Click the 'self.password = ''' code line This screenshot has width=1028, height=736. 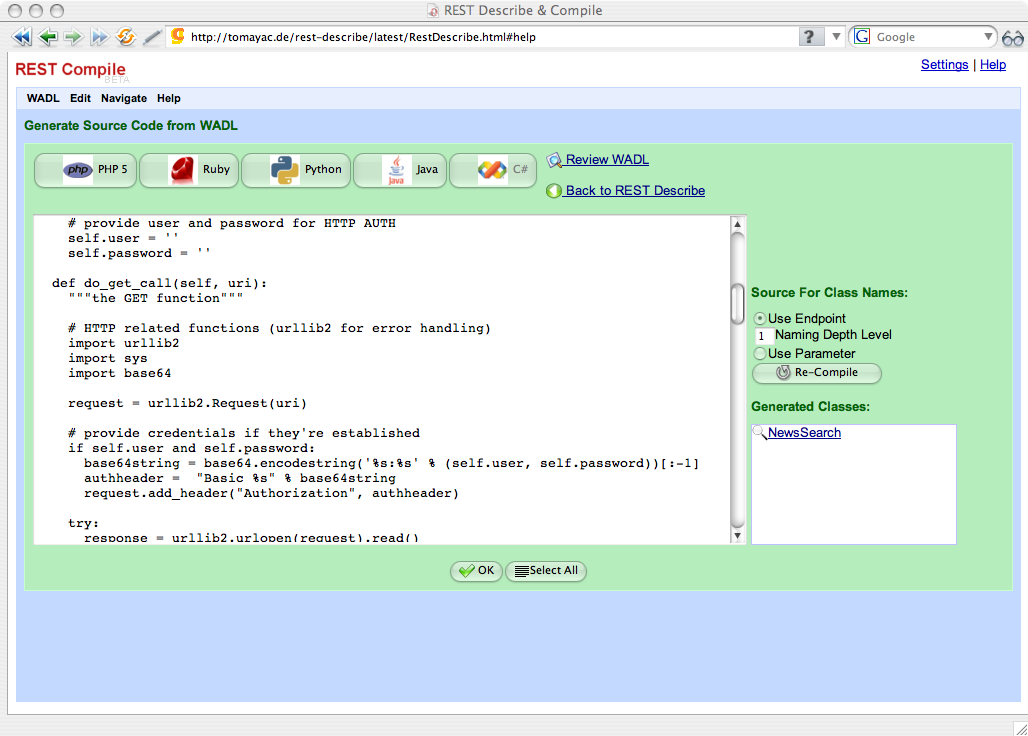(x=139, y=253)
